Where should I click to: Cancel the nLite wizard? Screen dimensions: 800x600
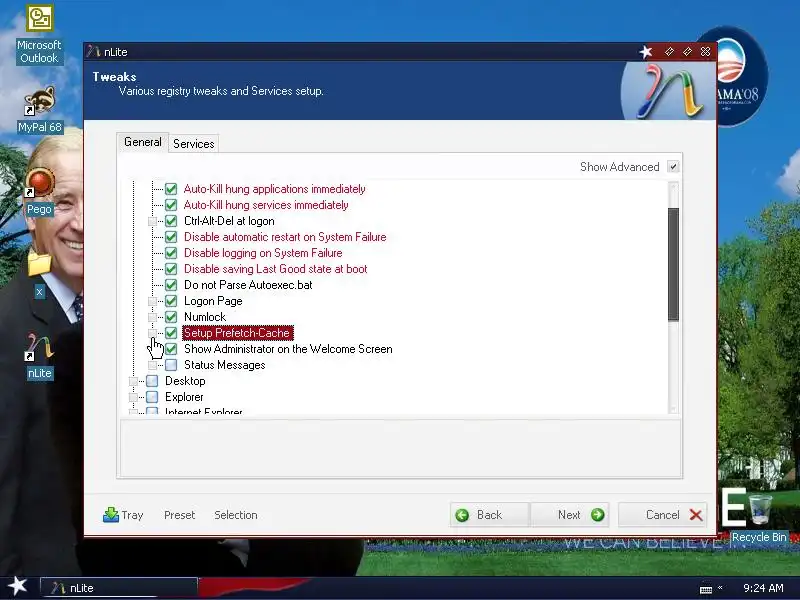click(663, 515)
